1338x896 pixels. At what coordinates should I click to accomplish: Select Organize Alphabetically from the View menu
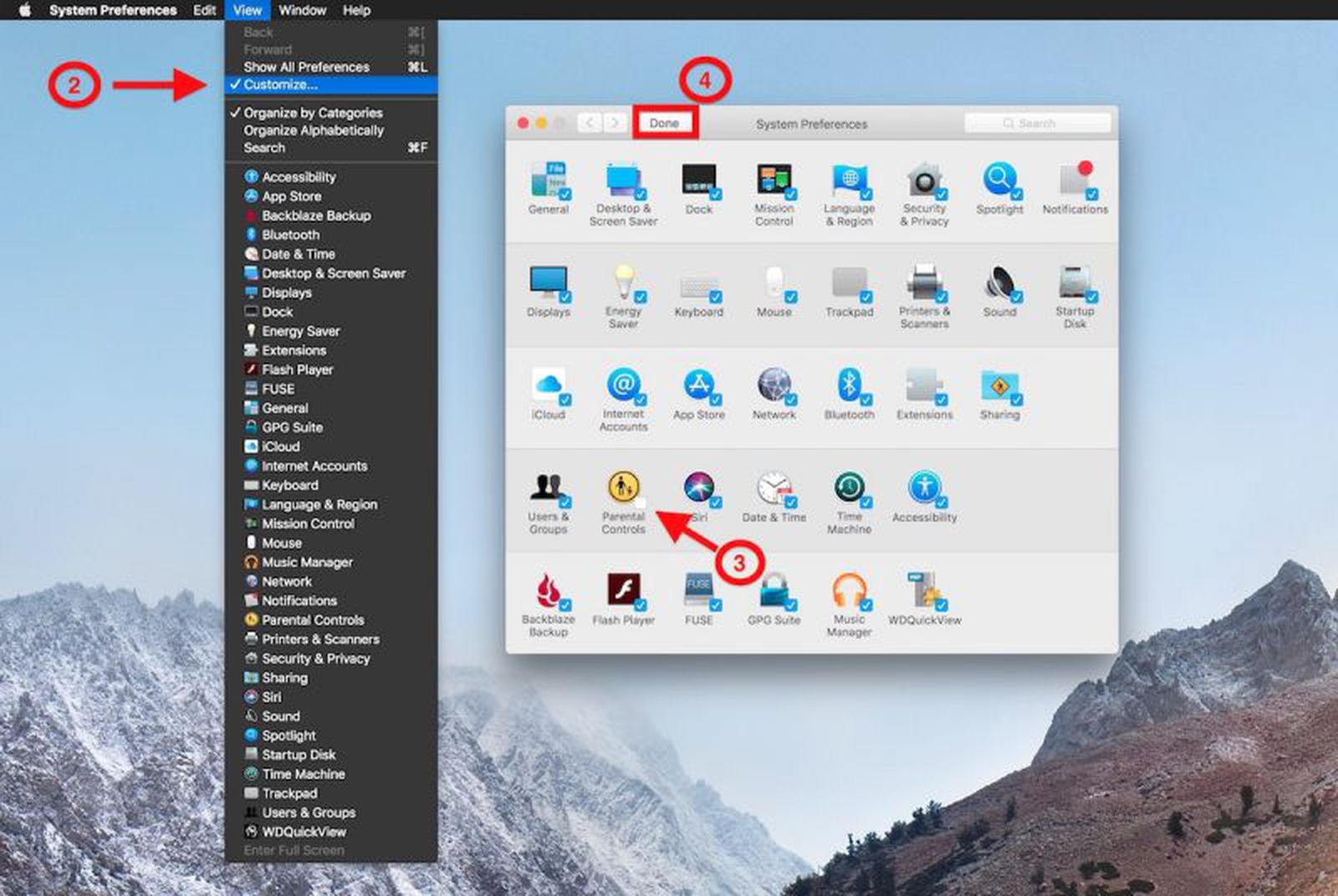312,130
